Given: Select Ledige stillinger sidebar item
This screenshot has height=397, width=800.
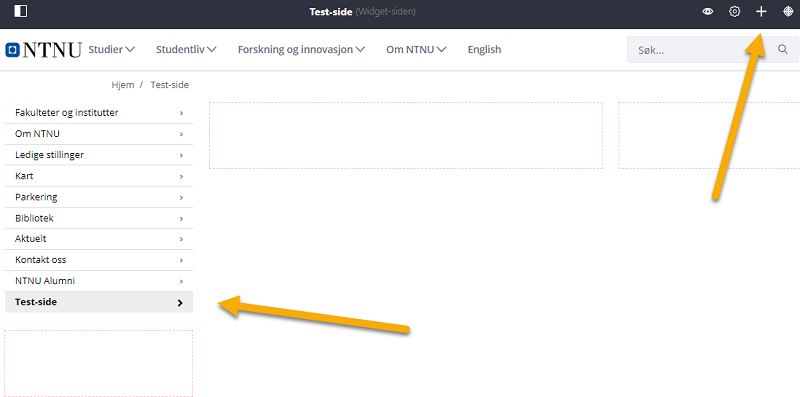Looking at the screenshot, I should tap(99, 155).
